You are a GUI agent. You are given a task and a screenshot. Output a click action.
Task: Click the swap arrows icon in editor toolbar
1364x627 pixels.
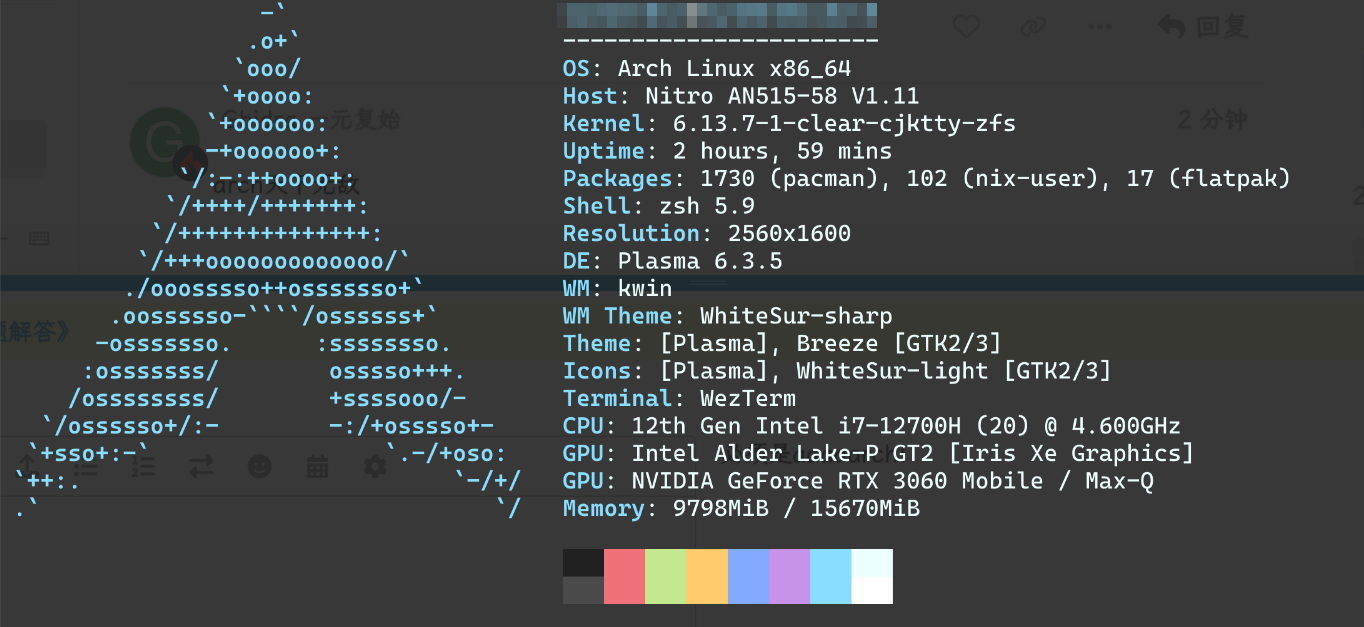[x=202, y=466]
